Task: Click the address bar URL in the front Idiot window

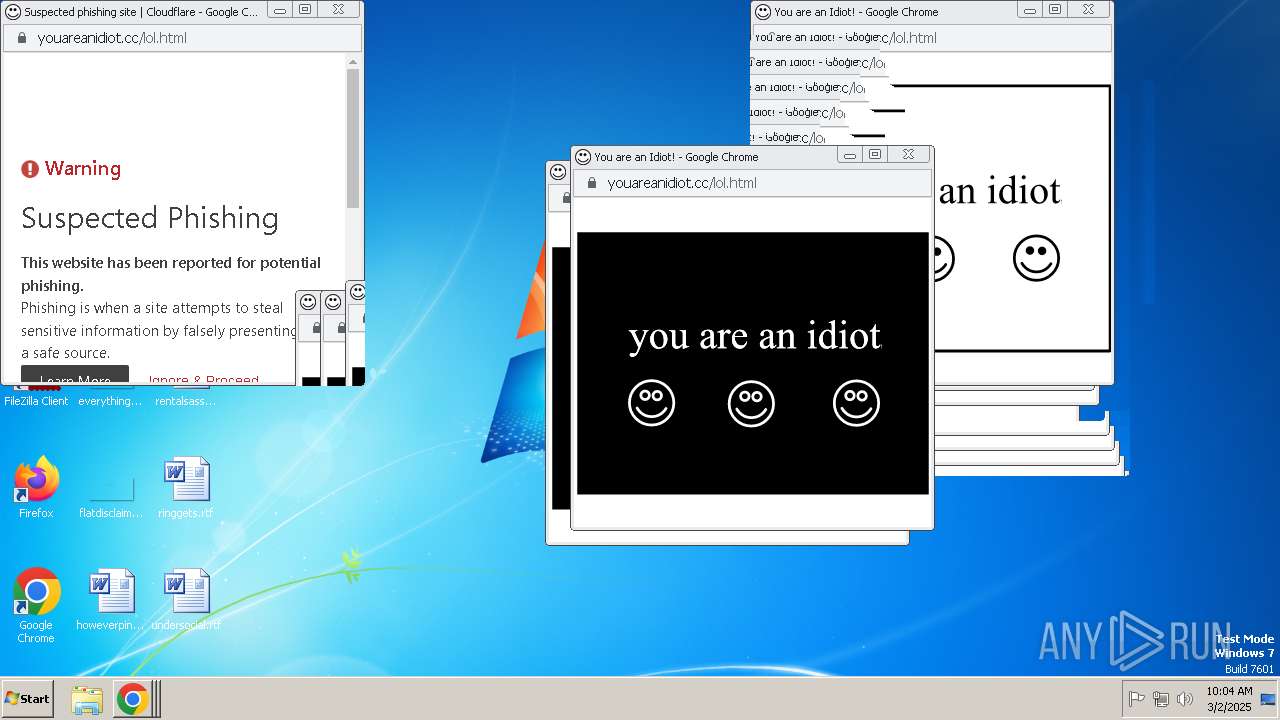Action: click(682, 183)
